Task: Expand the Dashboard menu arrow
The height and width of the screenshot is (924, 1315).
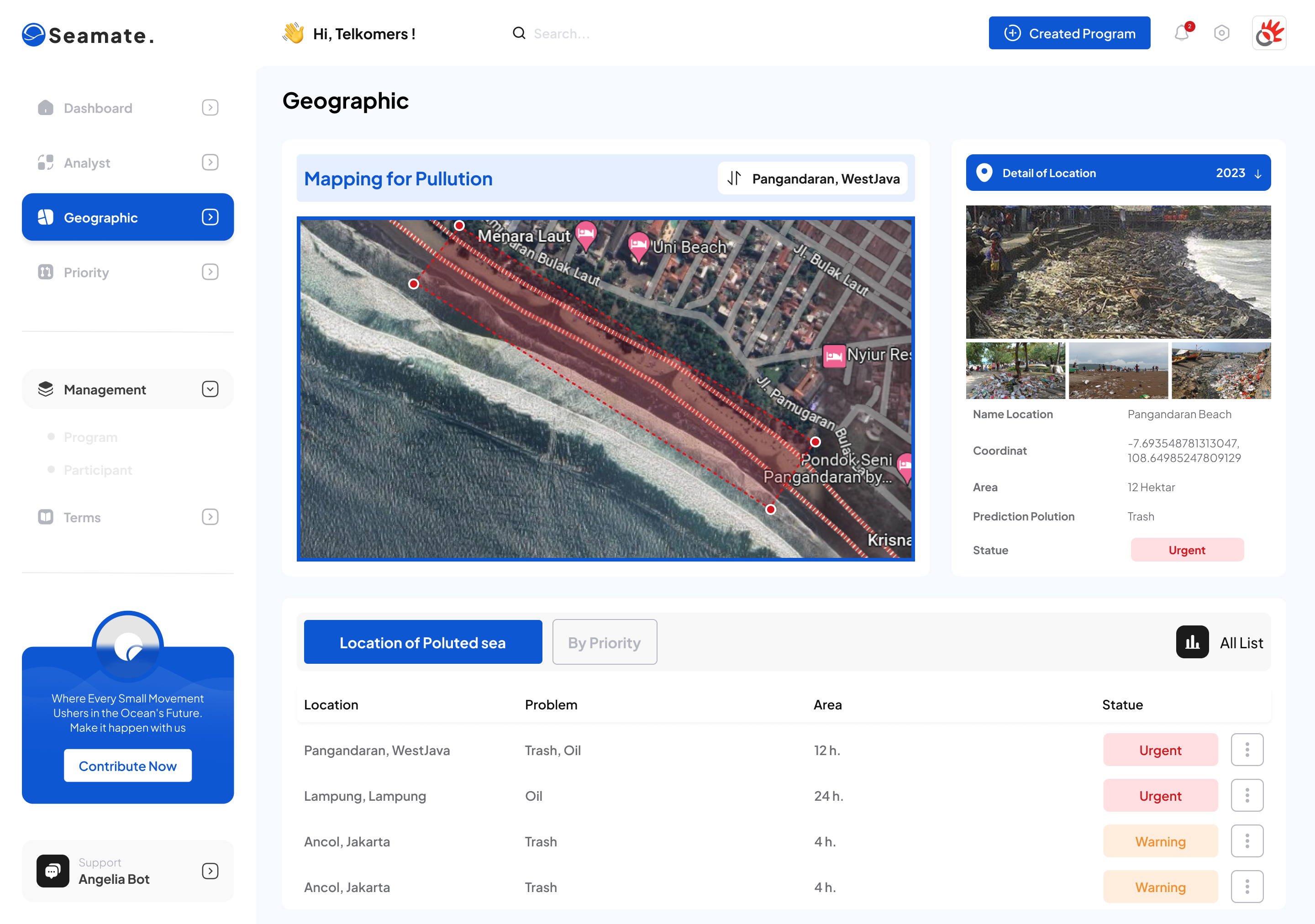Action: 210,108
